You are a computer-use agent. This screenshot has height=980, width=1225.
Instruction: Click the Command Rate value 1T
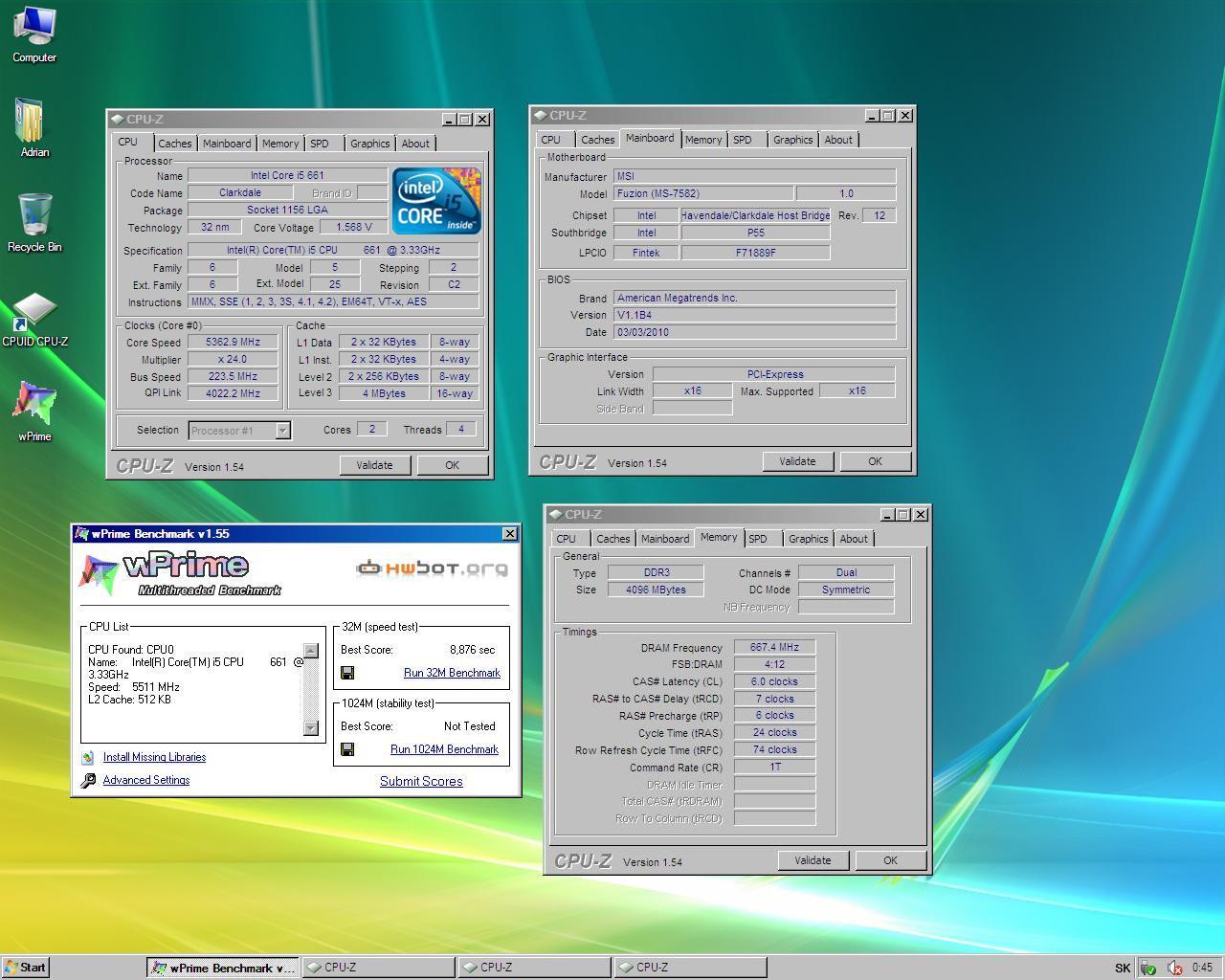point(774,767)
